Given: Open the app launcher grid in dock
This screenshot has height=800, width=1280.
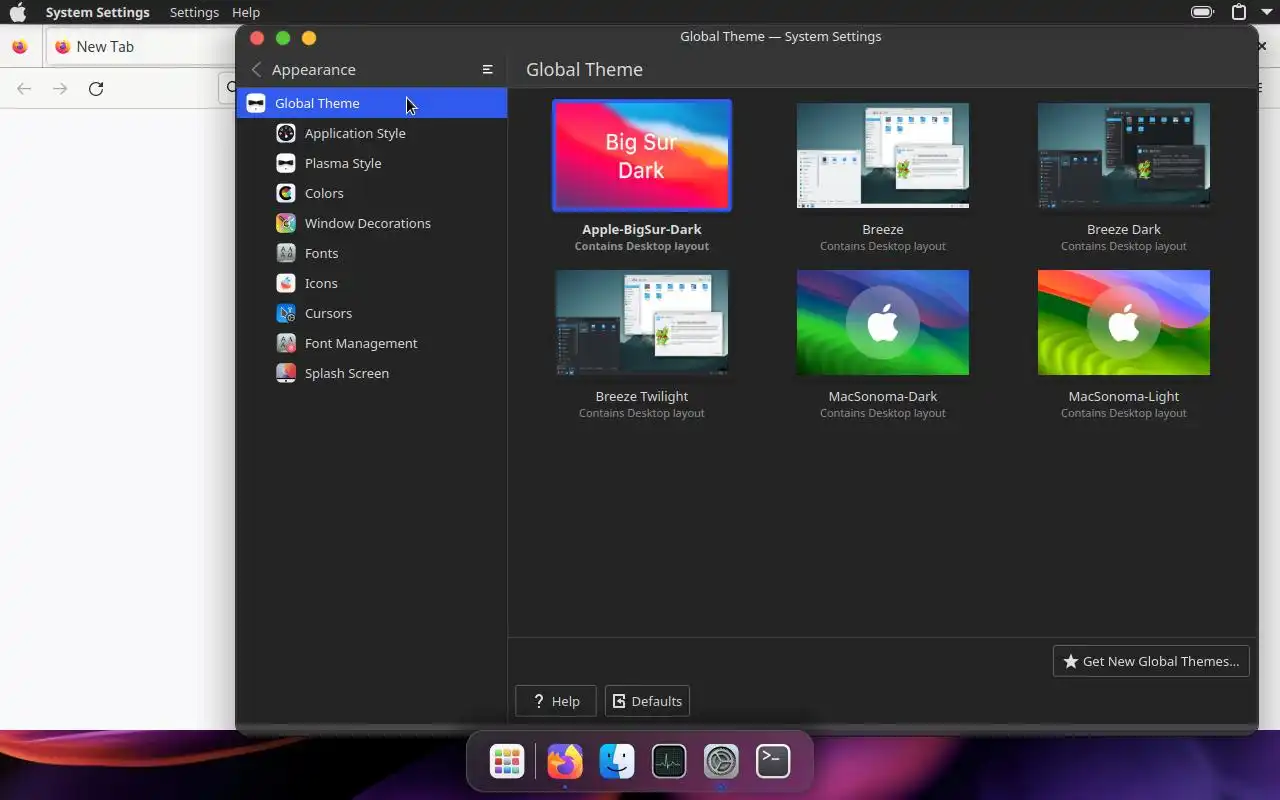Looking at the screenshot, I should pos(507,762).
